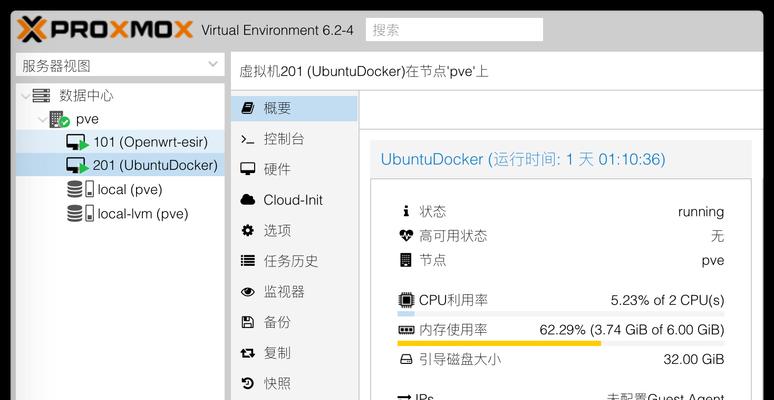Click the 5.23% of 2 CPU(s) value
Screen dimensions: 774x400
[667, 300]
